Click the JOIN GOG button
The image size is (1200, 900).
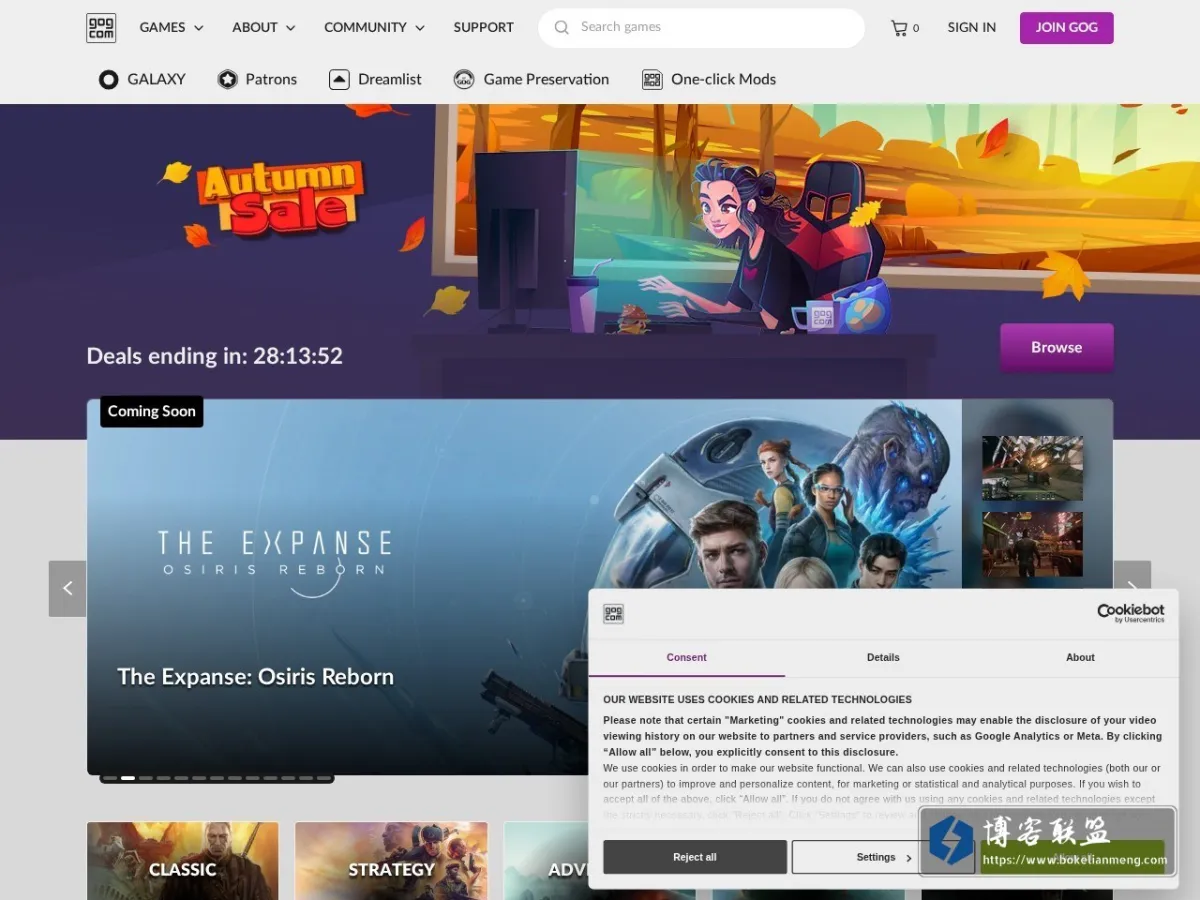pyautogui.click(x=1066, y=28)
